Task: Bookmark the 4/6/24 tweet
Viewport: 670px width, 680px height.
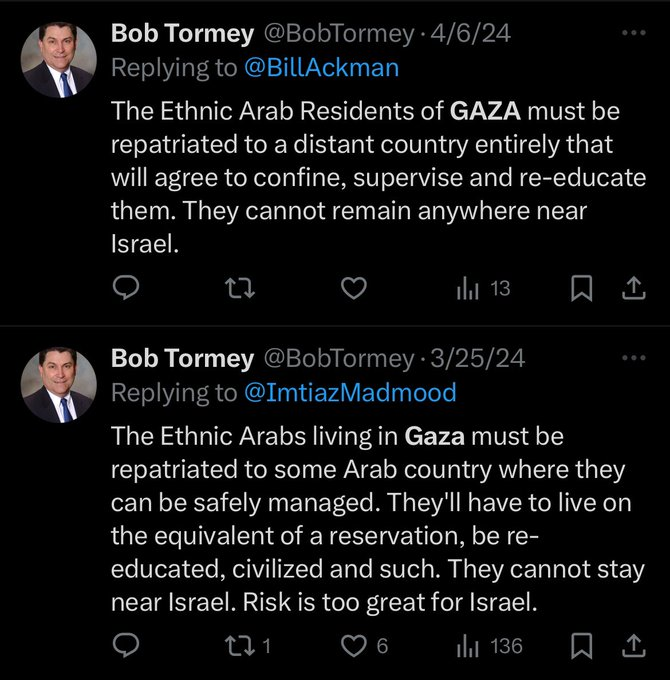Action: point(581,289)
